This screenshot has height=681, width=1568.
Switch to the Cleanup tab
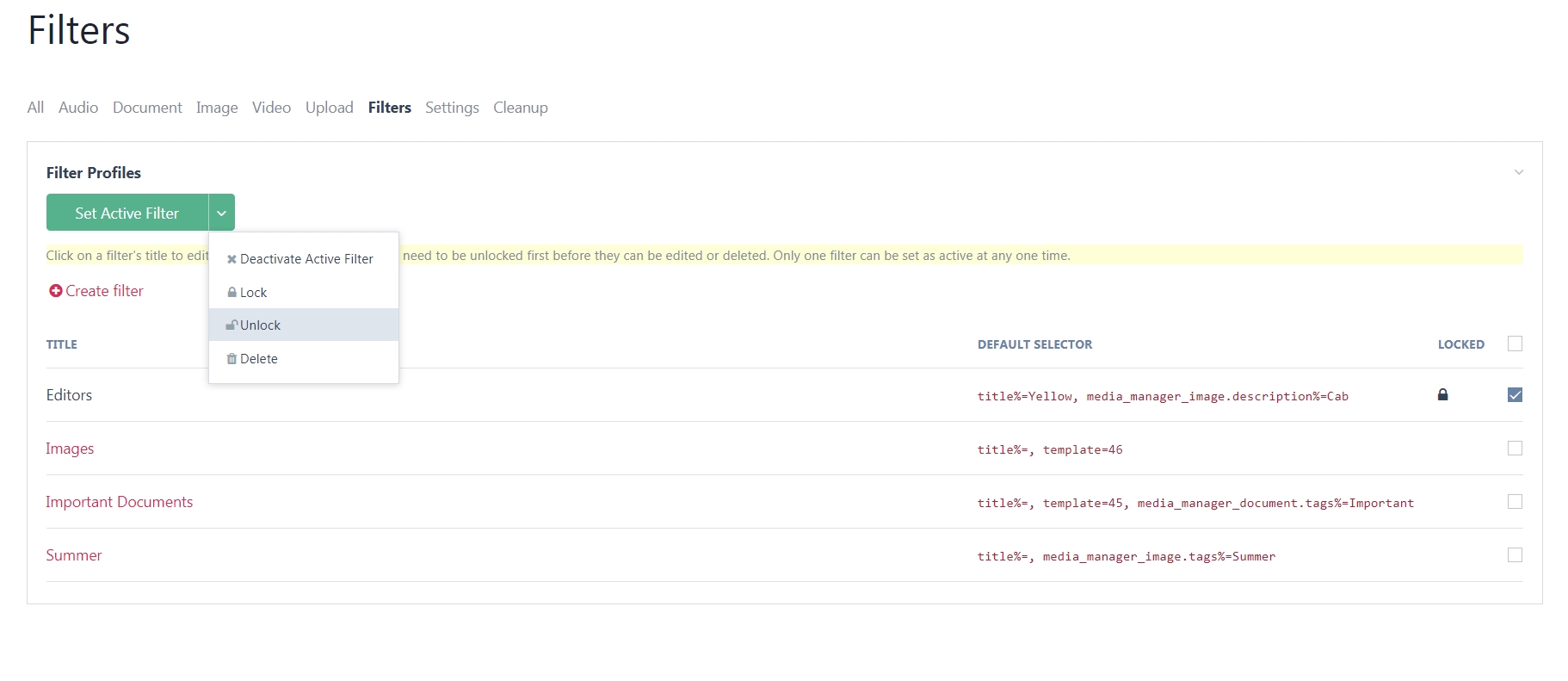click(x=521, y=108)
